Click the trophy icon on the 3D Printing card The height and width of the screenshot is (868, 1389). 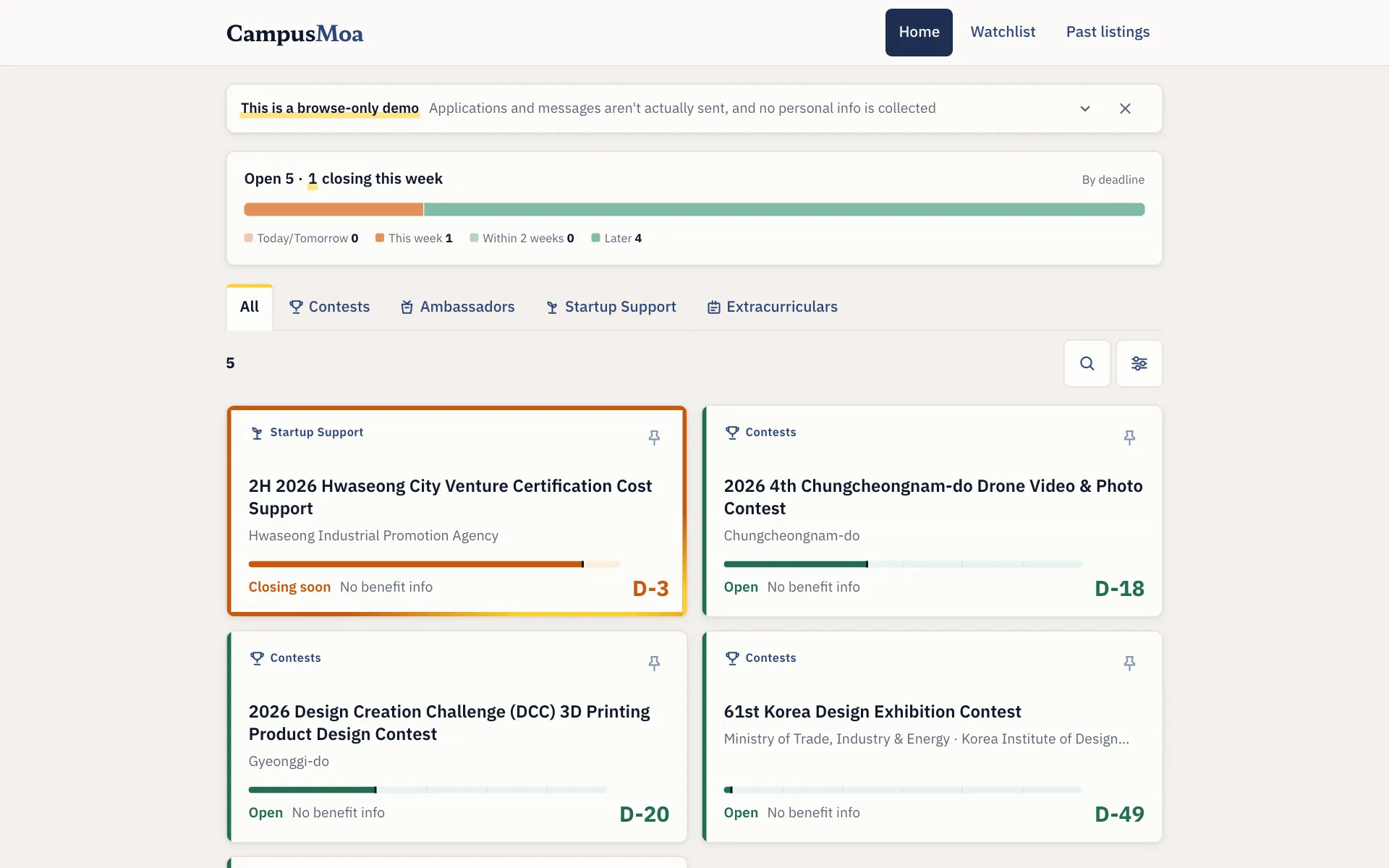(x=257, y=658)
